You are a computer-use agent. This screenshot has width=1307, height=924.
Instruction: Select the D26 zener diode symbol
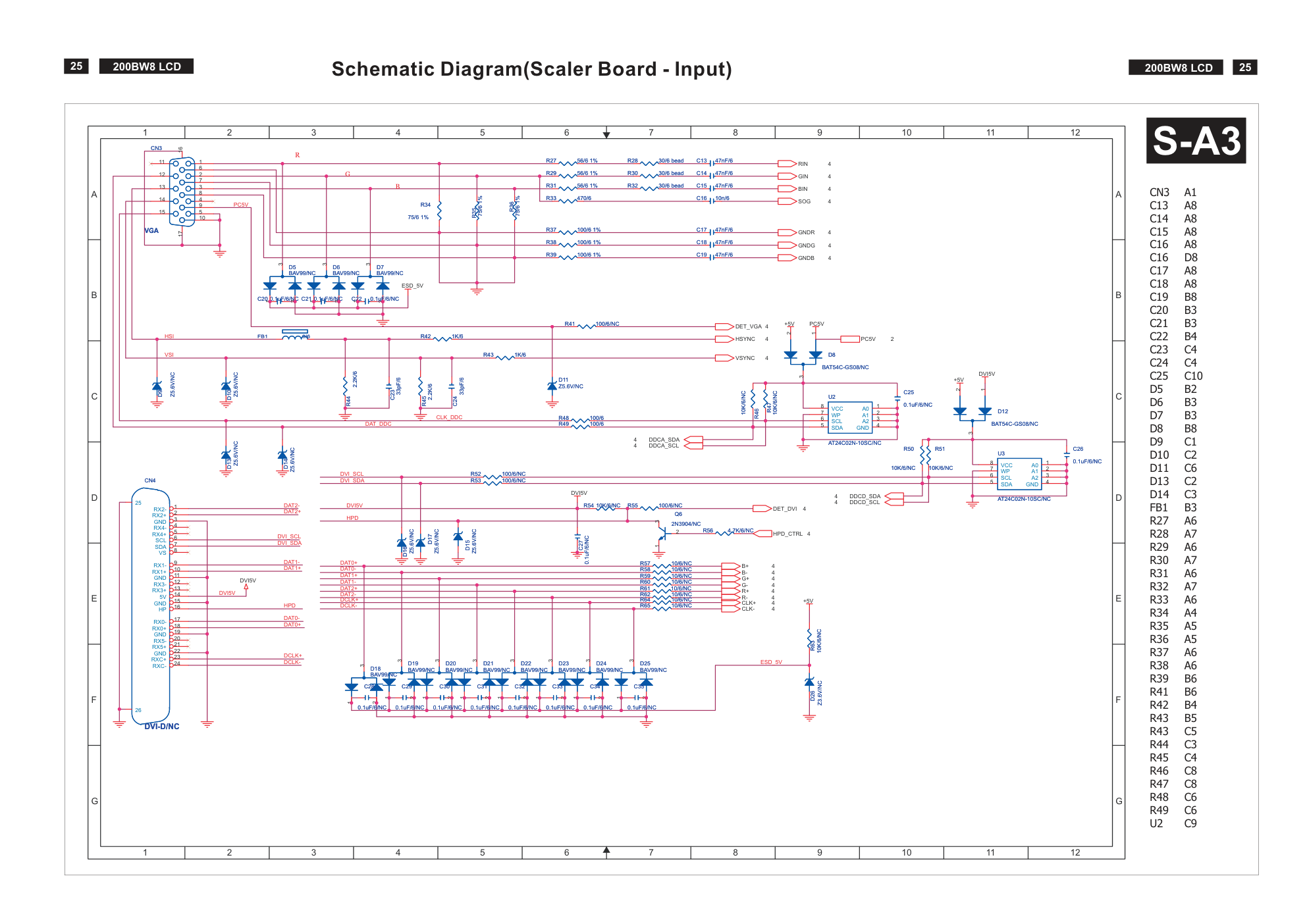[x=809, y=682]
